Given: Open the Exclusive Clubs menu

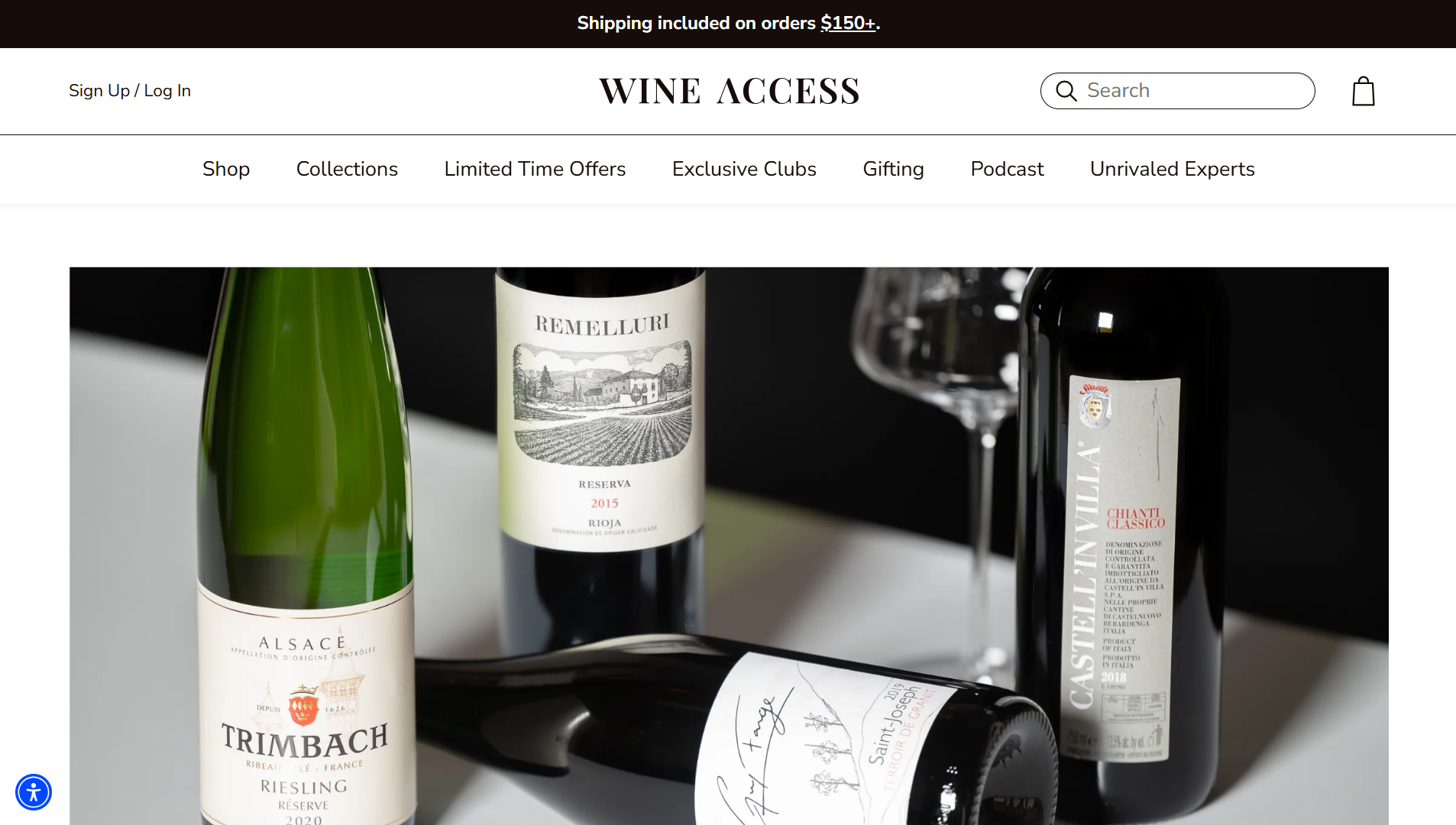Looking at the screenshot, I should (744, 169).
